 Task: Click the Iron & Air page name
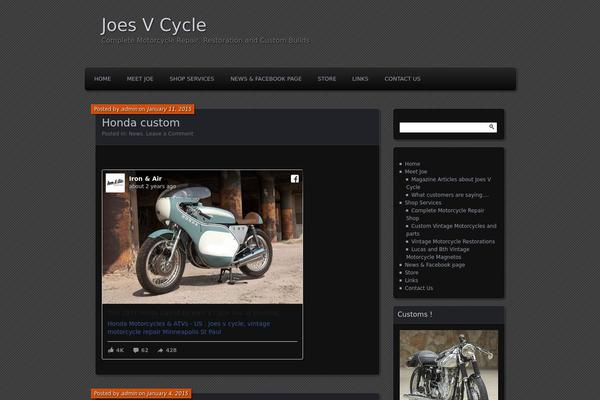click(145, 178)
